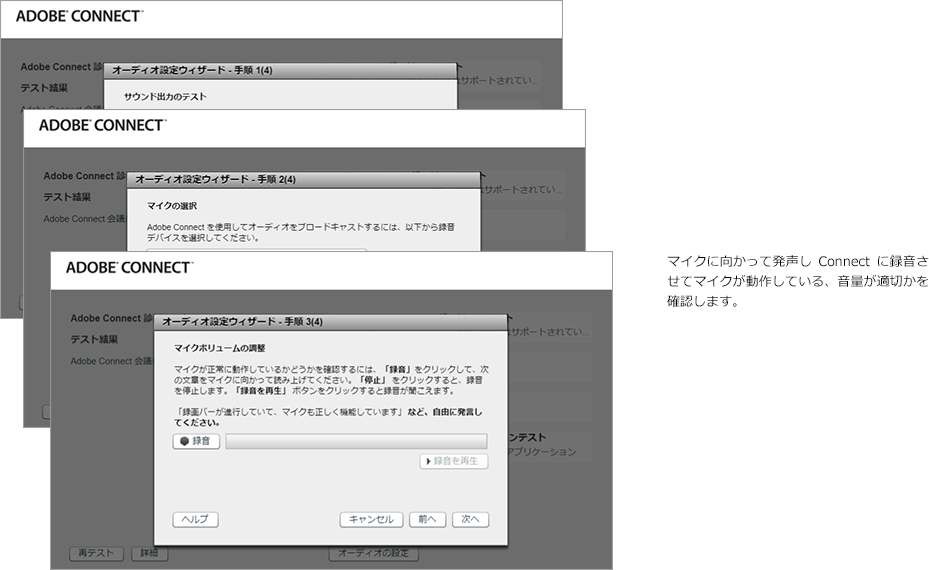
Task: Click the Adobe Connect logo in middle window
Action: [102, 126]
